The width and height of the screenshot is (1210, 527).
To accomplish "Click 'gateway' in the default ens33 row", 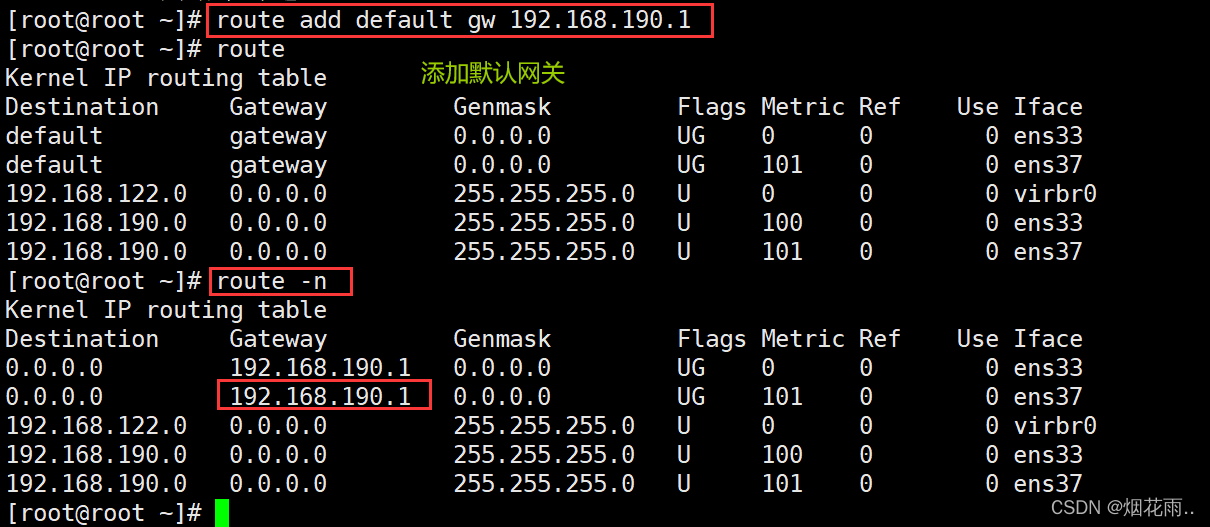I will (278, 136).
